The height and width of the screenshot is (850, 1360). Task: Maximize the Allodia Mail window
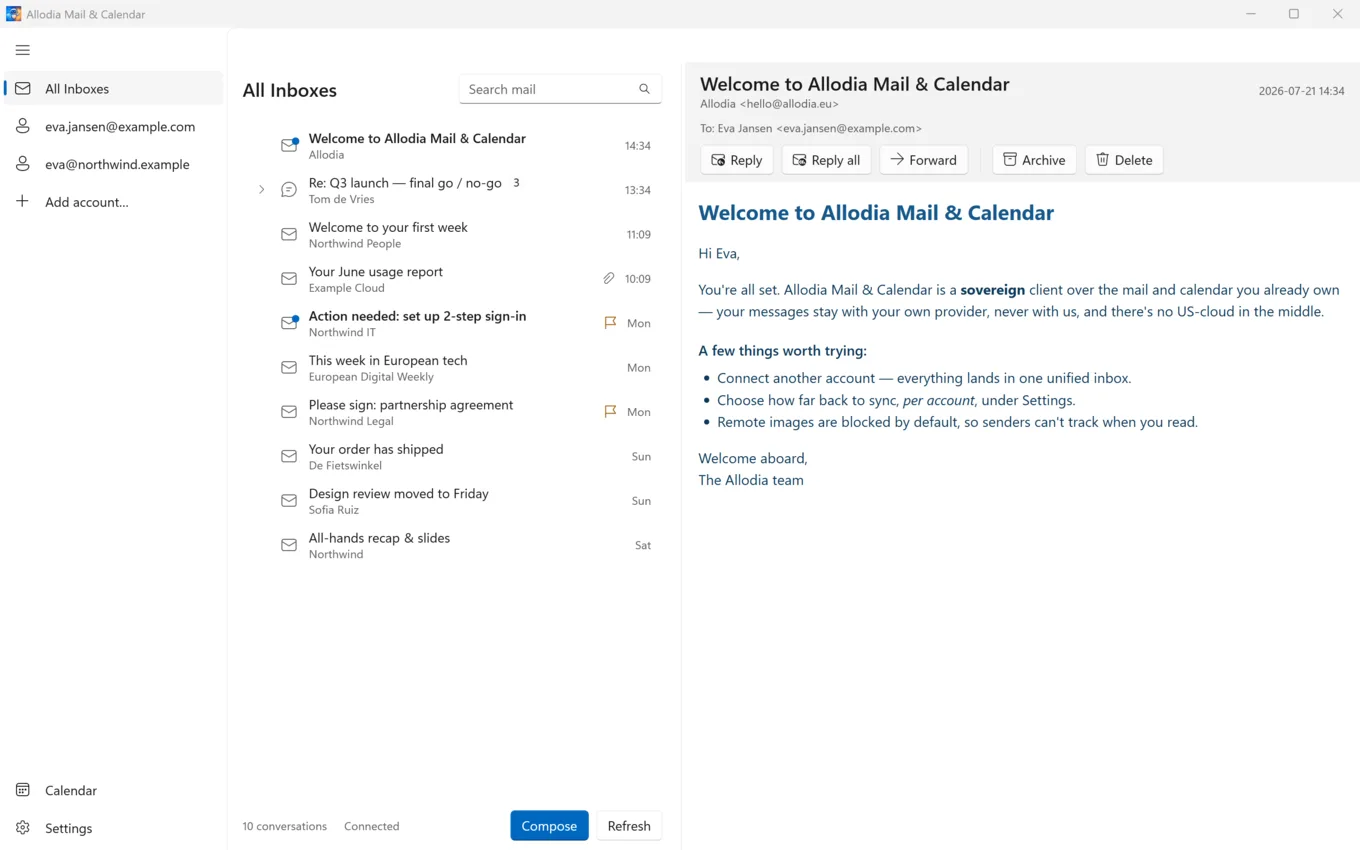(1294, 14)
